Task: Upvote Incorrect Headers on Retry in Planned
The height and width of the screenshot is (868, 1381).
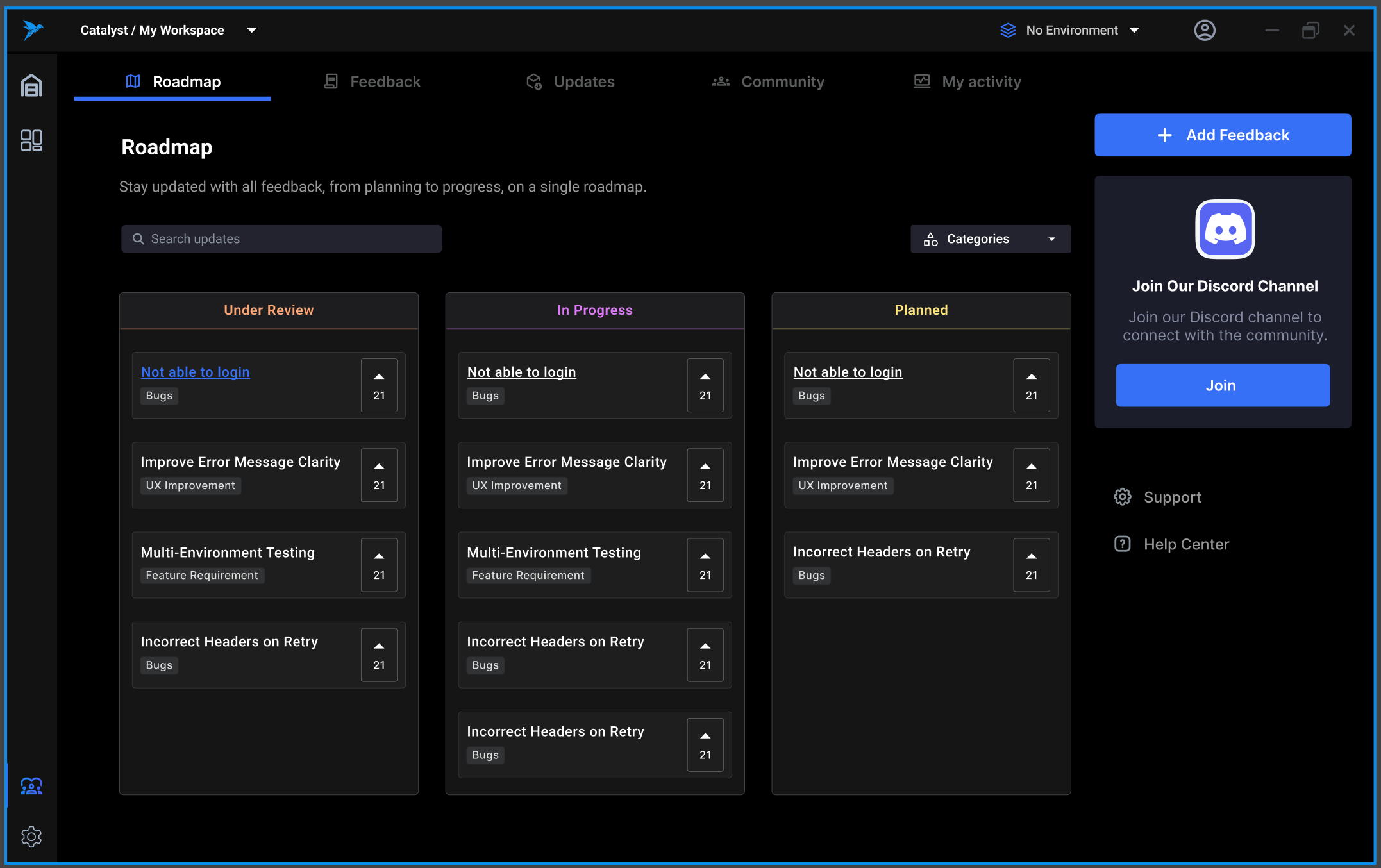Action: (x=1032, y=565)
